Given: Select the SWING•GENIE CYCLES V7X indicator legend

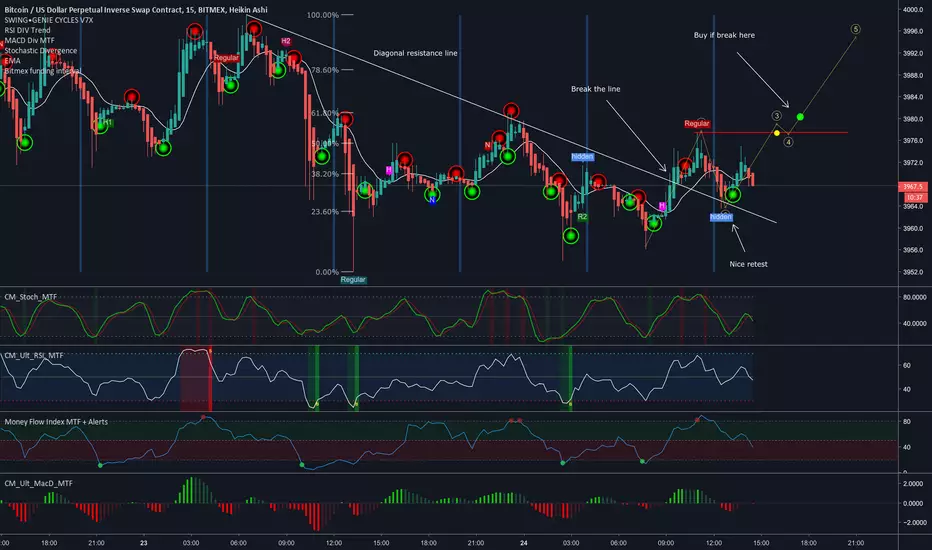Looking at the screenshot, I should (x=49, y=20).
